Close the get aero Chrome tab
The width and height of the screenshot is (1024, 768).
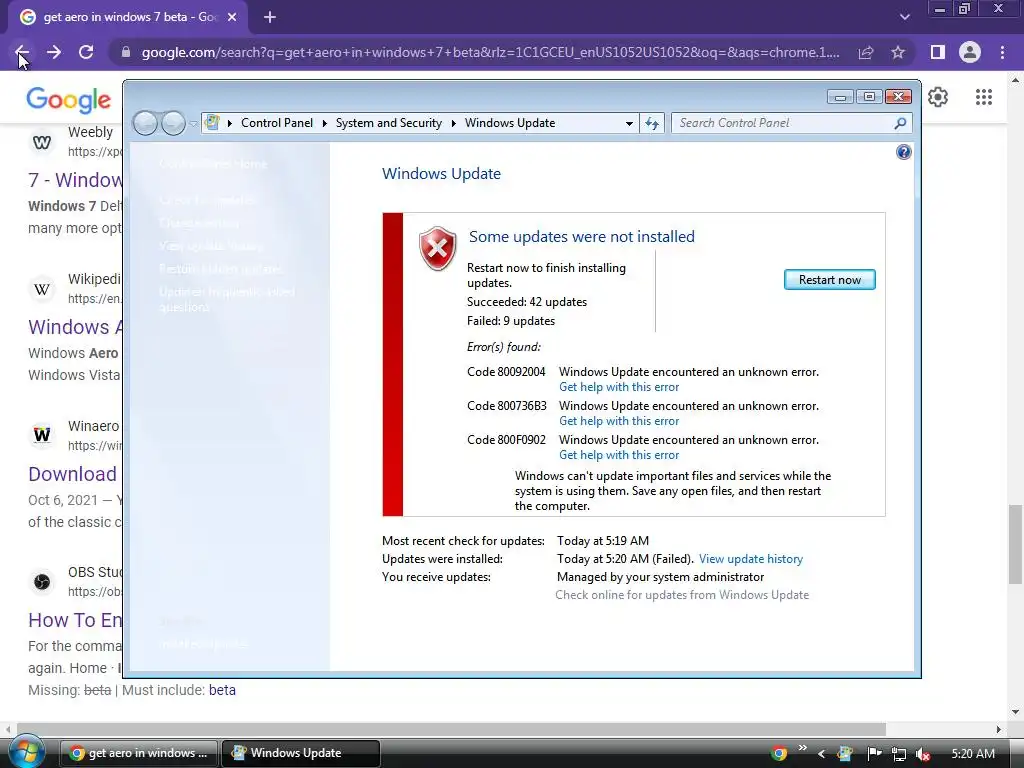tap(232, 17)
